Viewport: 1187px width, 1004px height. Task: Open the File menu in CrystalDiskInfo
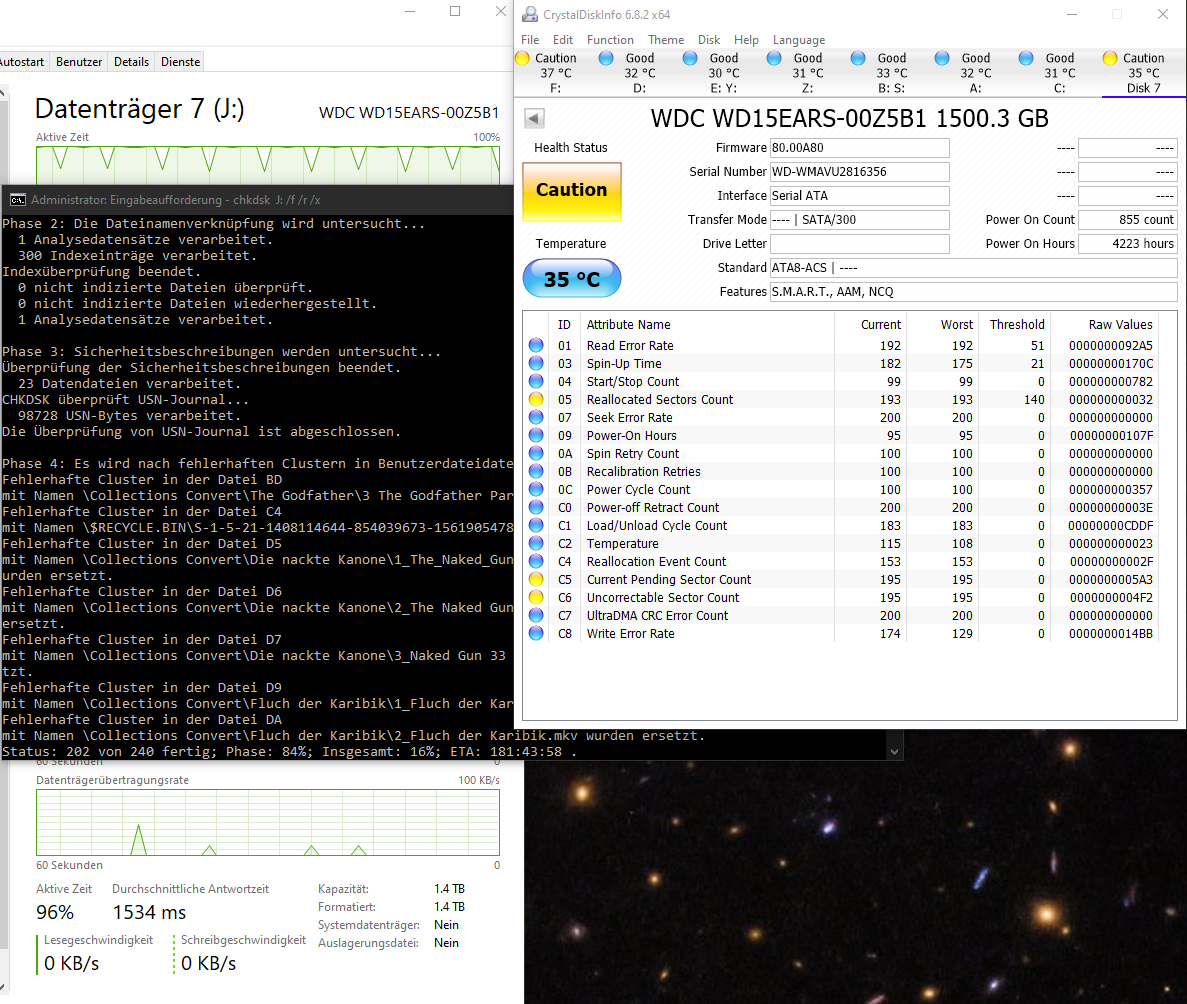click(530, 39)
